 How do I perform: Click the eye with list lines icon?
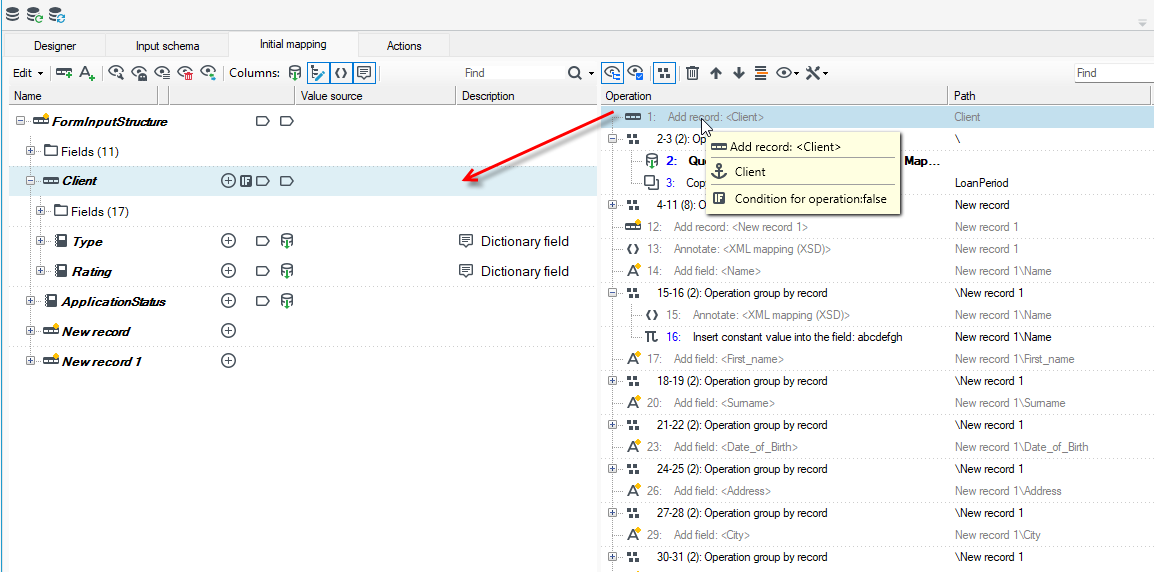[x=163, y=73]
